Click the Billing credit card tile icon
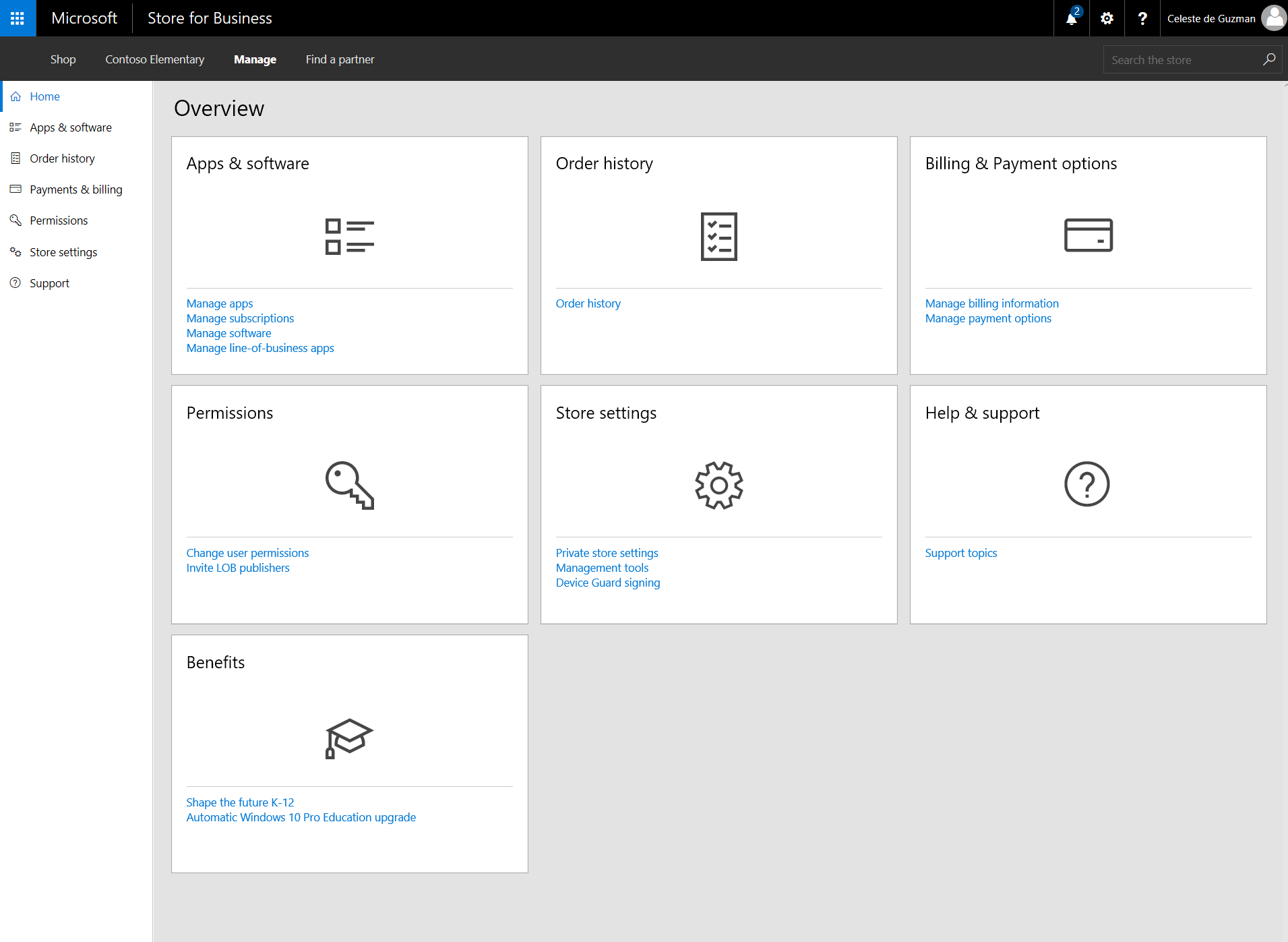Viewport: 1288px width, 942px height. coord(1088,235)
